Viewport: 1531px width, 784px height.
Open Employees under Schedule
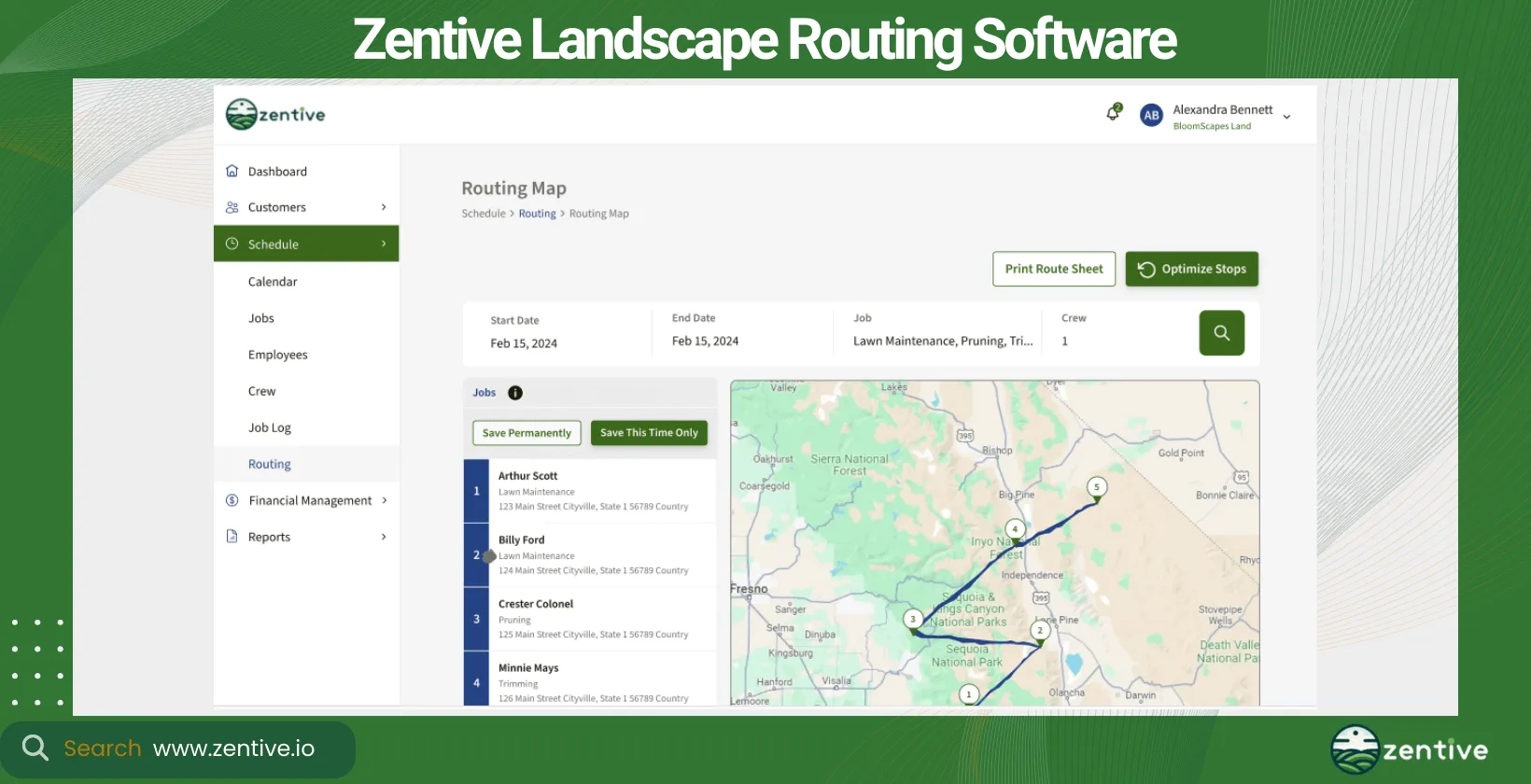(277, 355)
